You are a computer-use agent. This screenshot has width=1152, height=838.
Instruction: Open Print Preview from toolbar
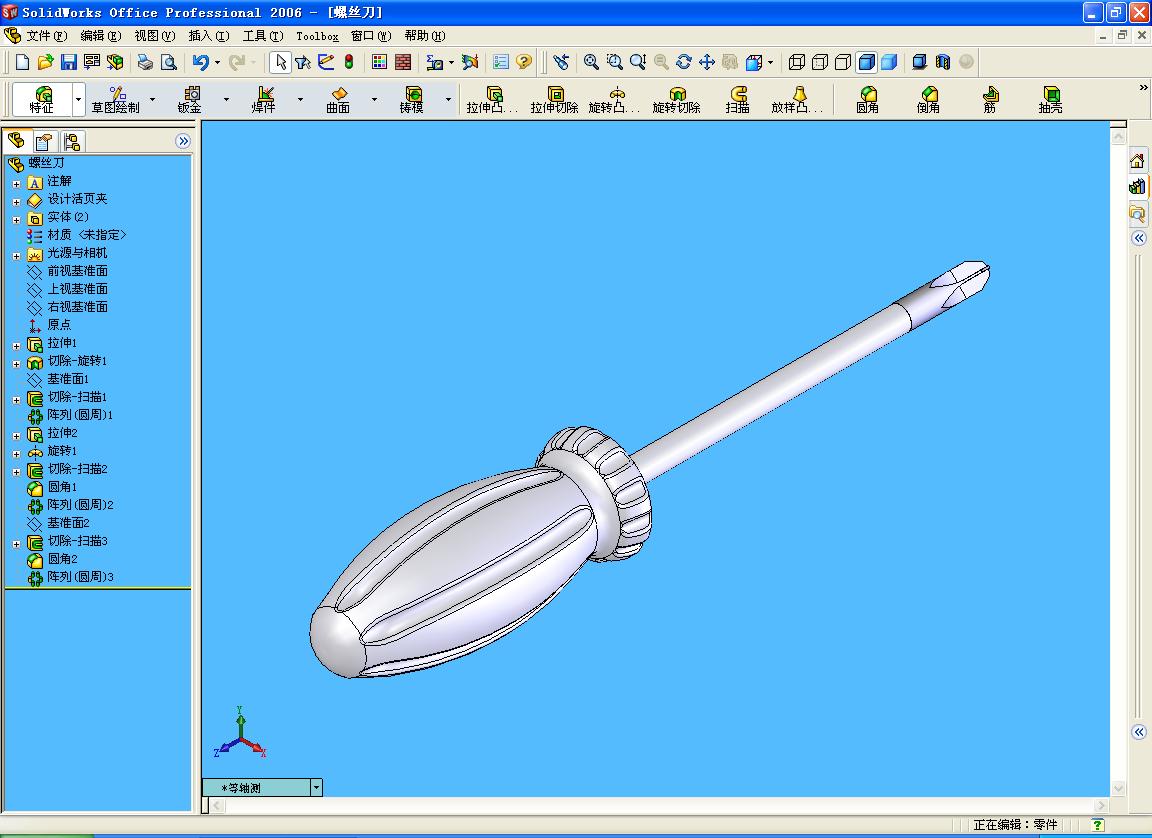[169, 62]
